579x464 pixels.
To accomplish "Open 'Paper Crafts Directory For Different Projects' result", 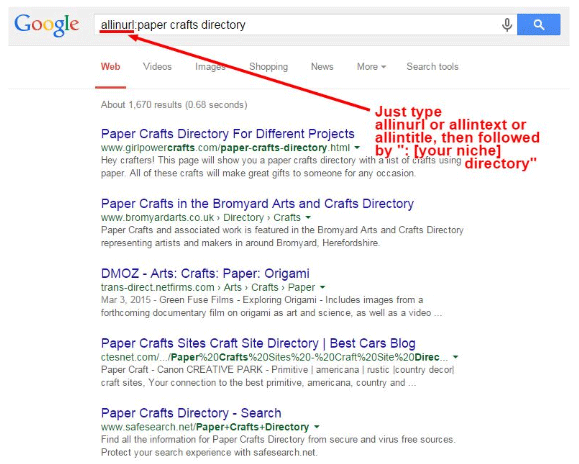I will [x=227, y=134].
